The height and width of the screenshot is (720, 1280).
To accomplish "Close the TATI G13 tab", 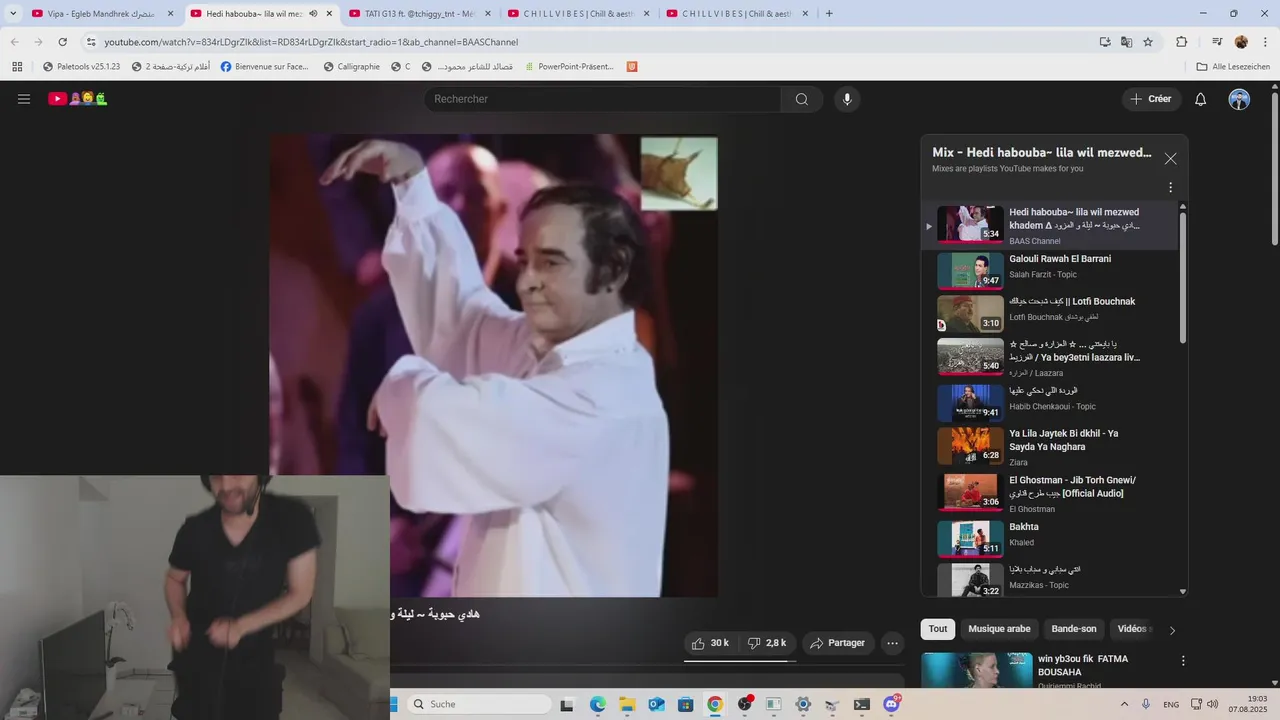I will (487, 14).
